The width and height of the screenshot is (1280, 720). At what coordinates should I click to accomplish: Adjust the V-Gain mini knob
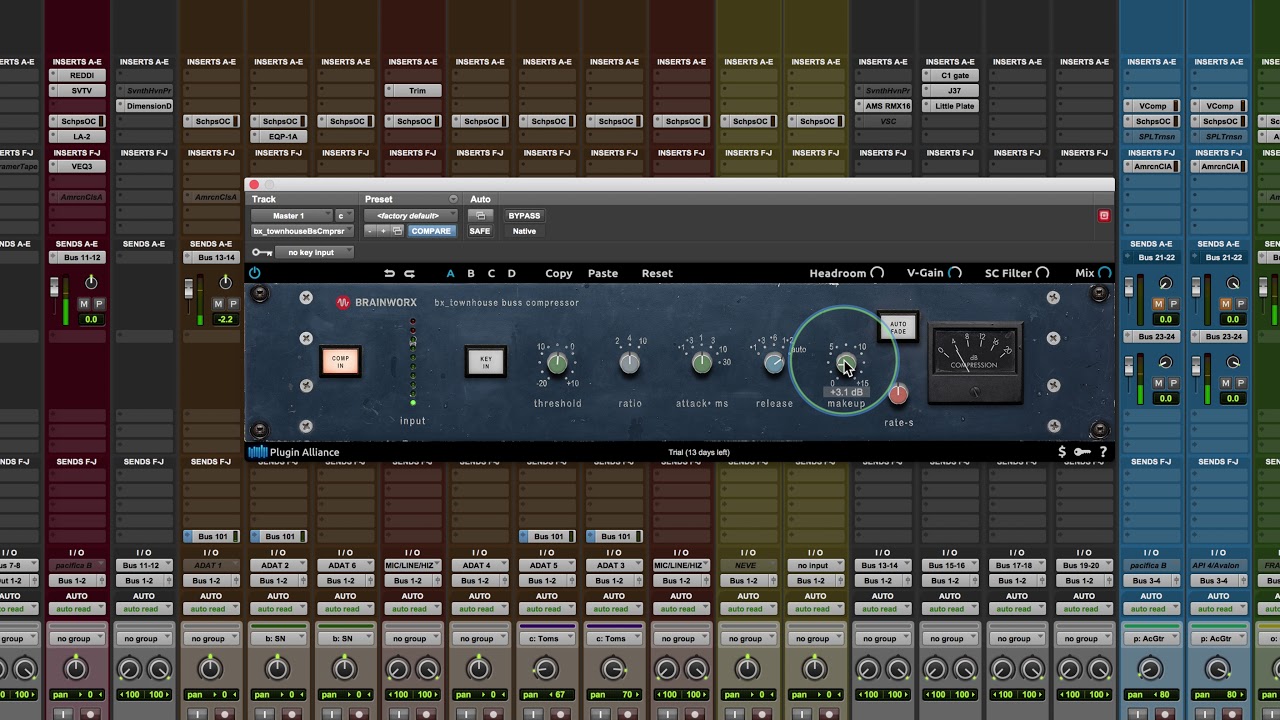tap(955, 273)
